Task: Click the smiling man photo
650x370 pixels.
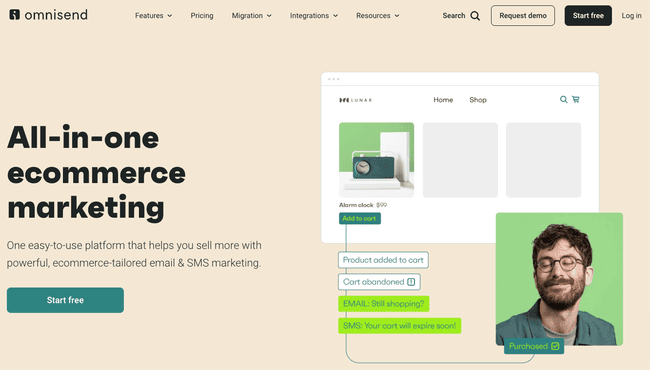Action: point(559,279)
